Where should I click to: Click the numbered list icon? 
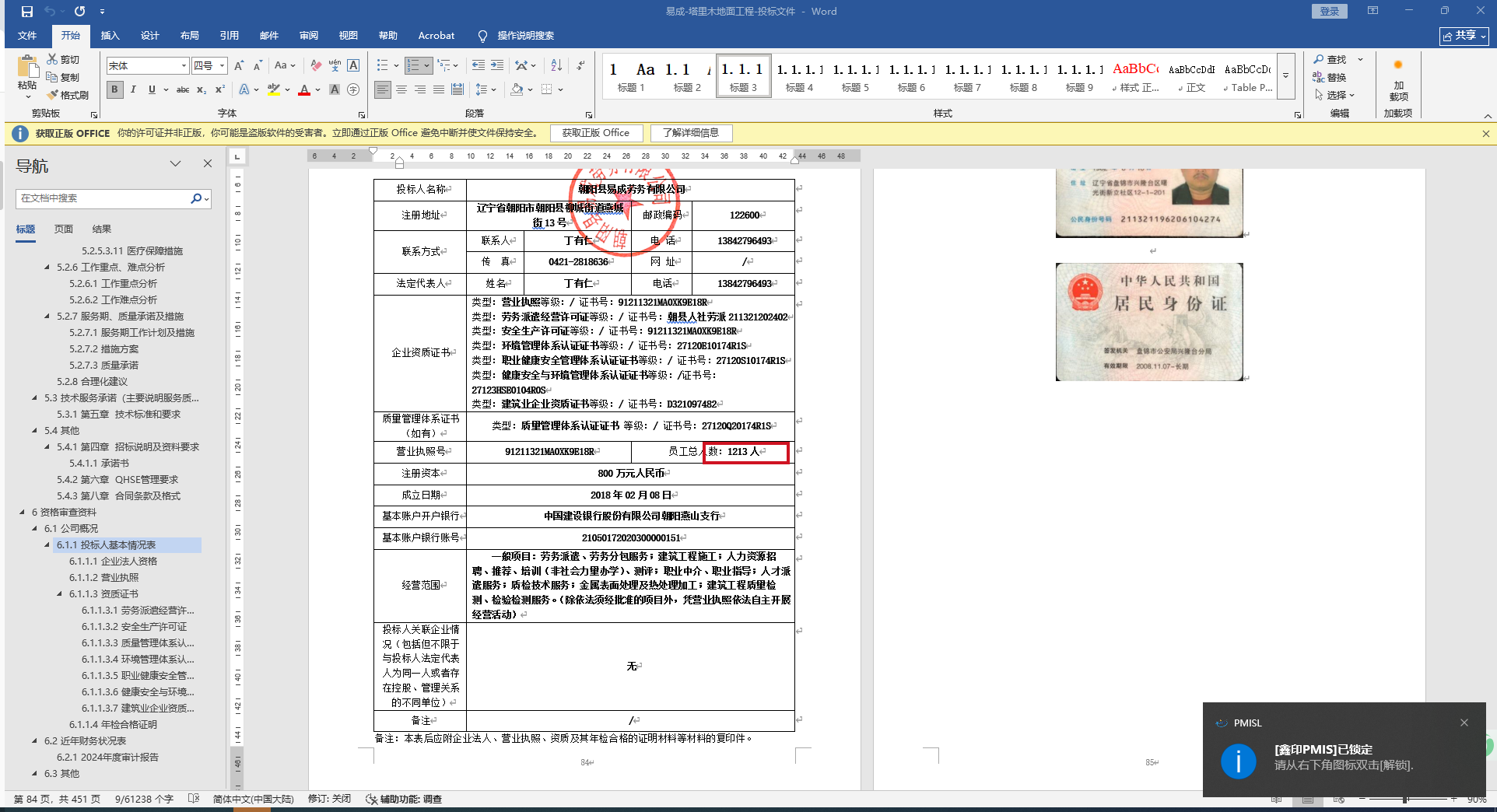413,65
